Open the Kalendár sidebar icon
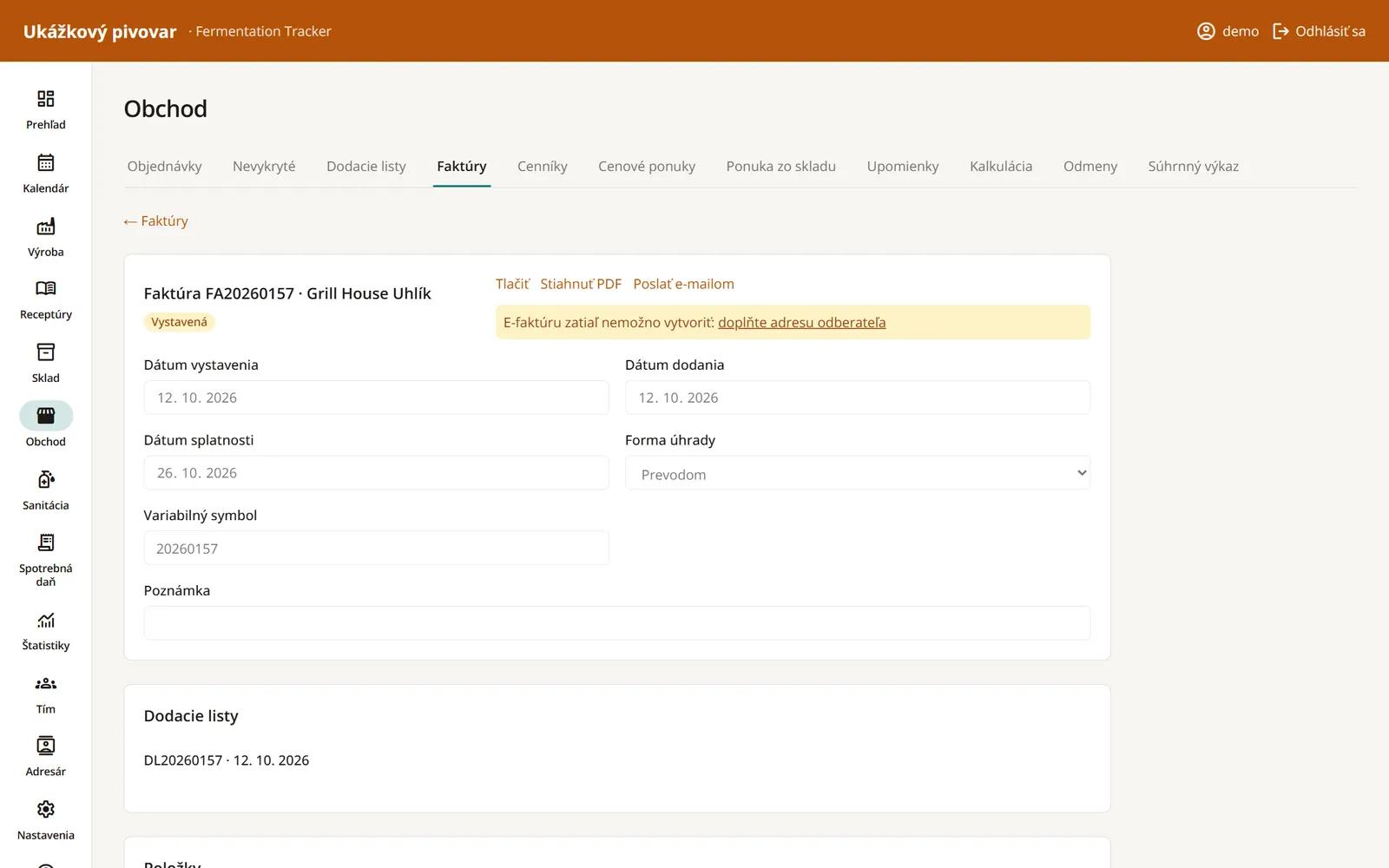Screen dimensions: 1389x868 [46, 162]
